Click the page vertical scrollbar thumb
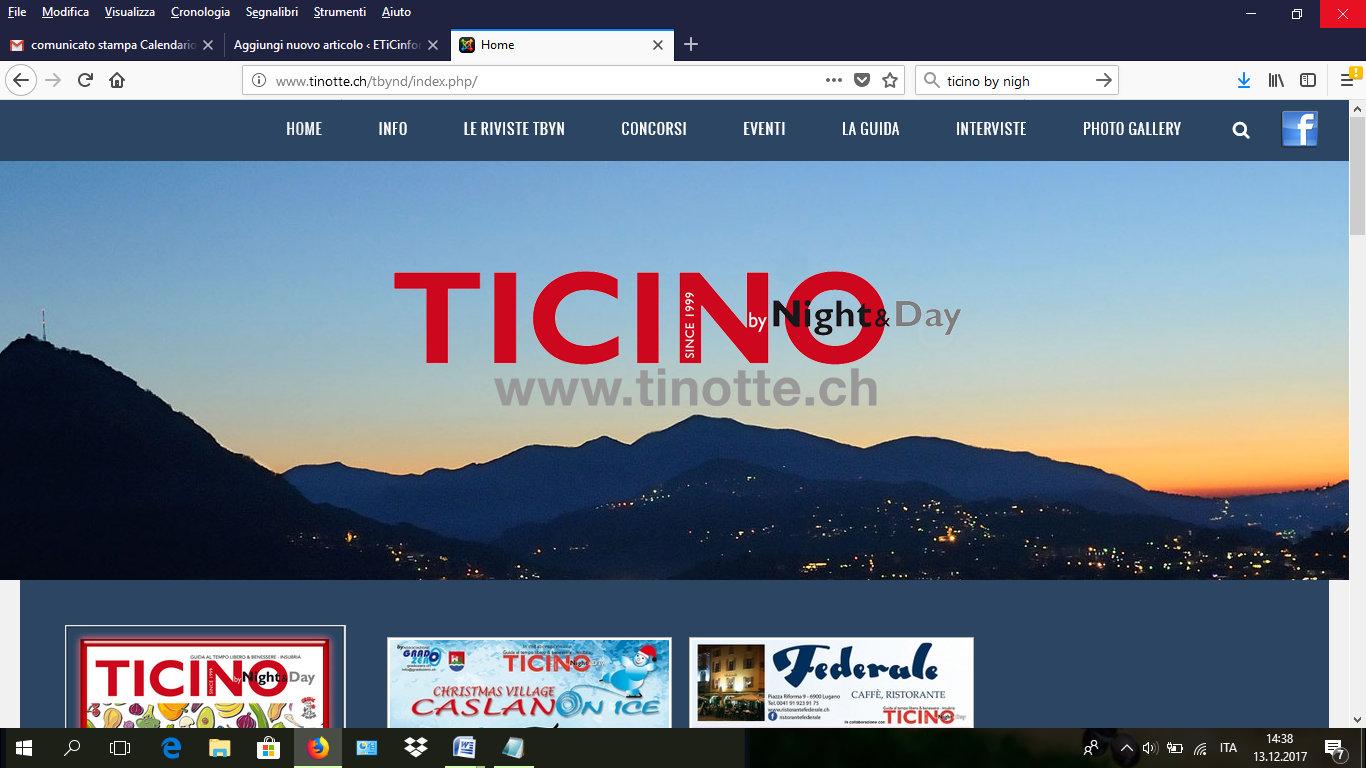 (x=1357, y=175)
